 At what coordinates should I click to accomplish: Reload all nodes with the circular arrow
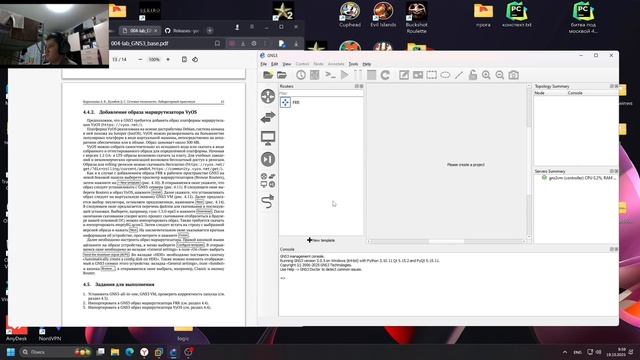pos(385,75)
